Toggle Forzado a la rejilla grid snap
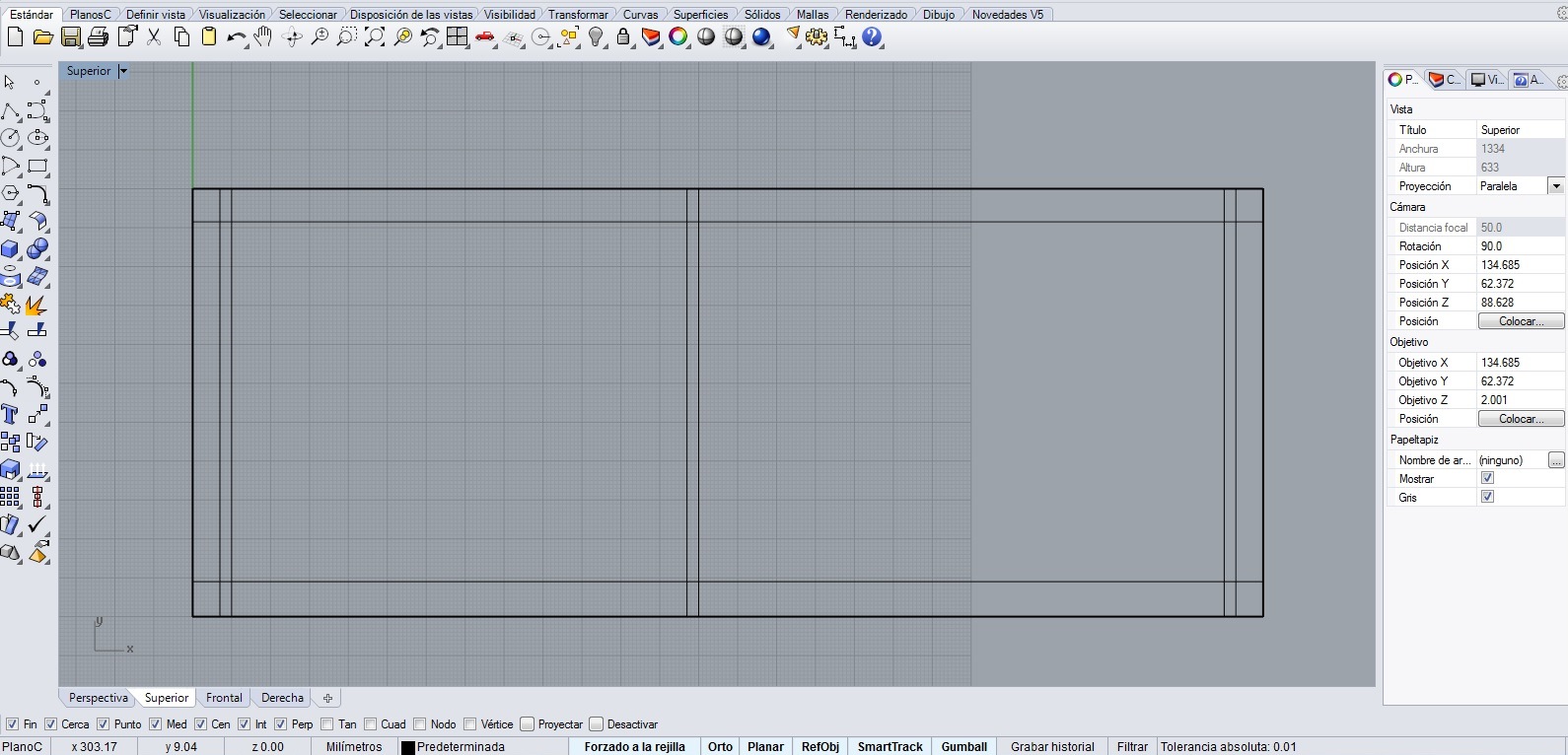This screenshot has height=755, width=1568. pos(634,747)
